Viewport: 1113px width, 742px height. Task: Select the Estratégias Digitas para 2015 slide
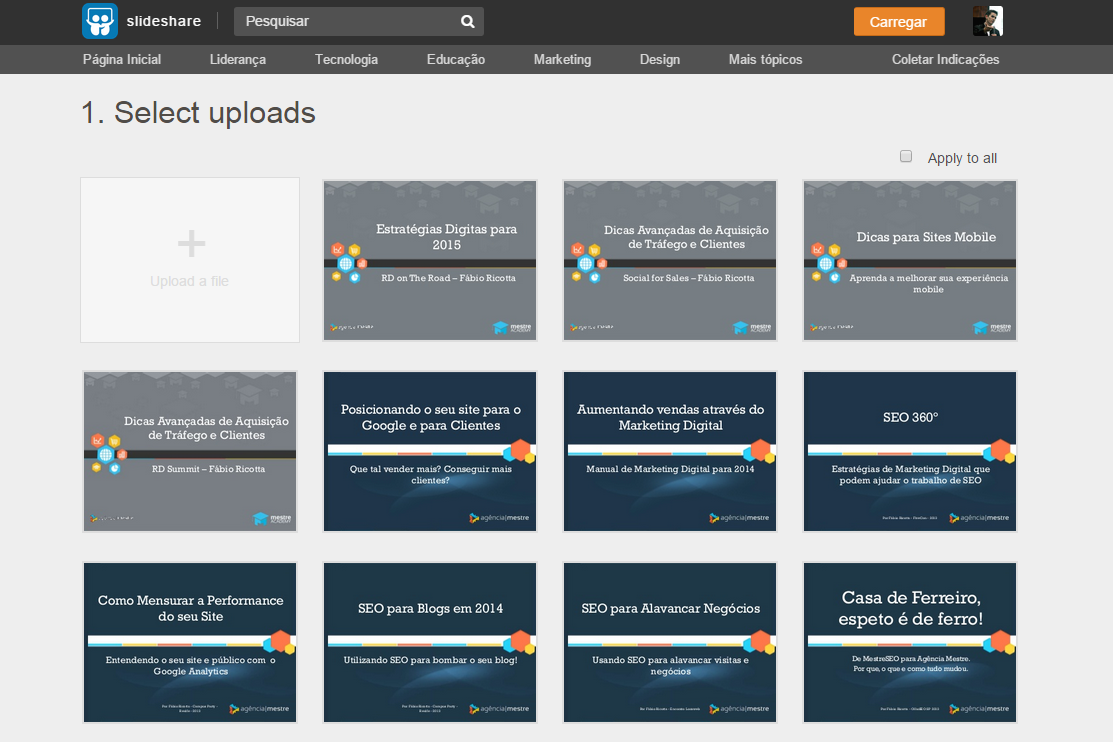pyautogui.click(x=430, y=260)
